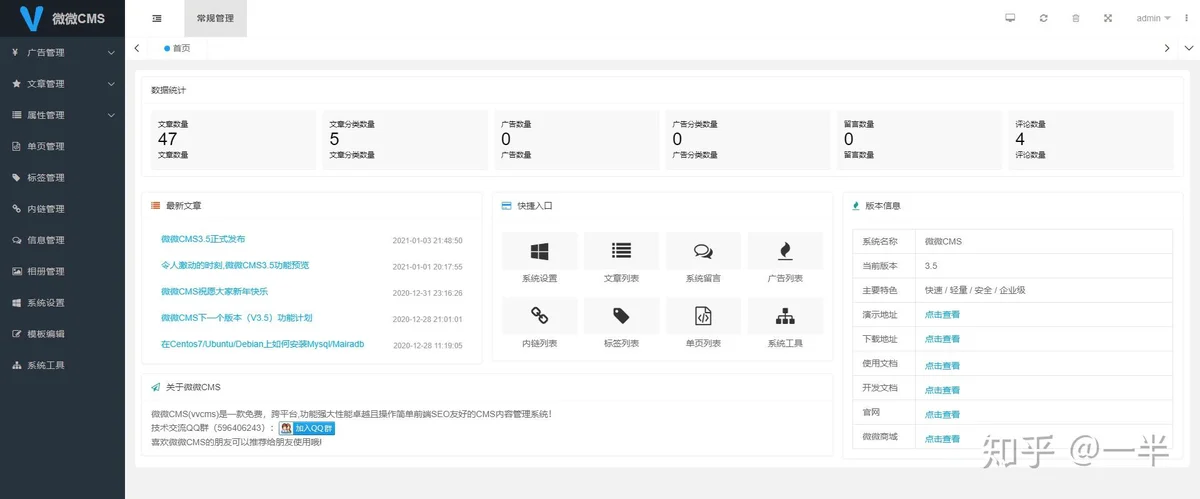Click the 评论数量 4 statistic card
The width and height of the screenshot is (1200, 499).
pyautogui.click(x=1091, y=140)
